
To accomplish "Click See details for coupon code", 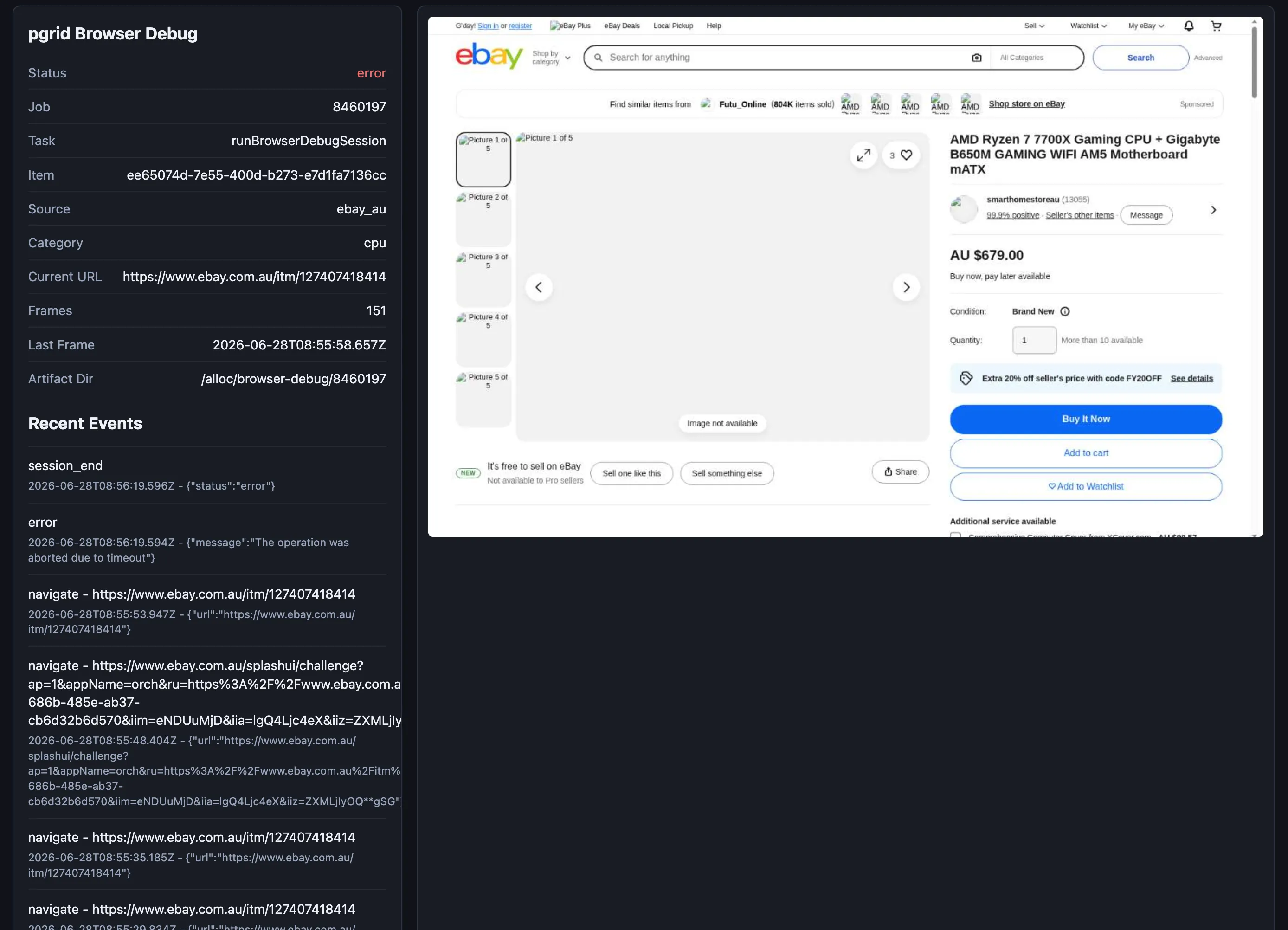I will point(1191,378).
